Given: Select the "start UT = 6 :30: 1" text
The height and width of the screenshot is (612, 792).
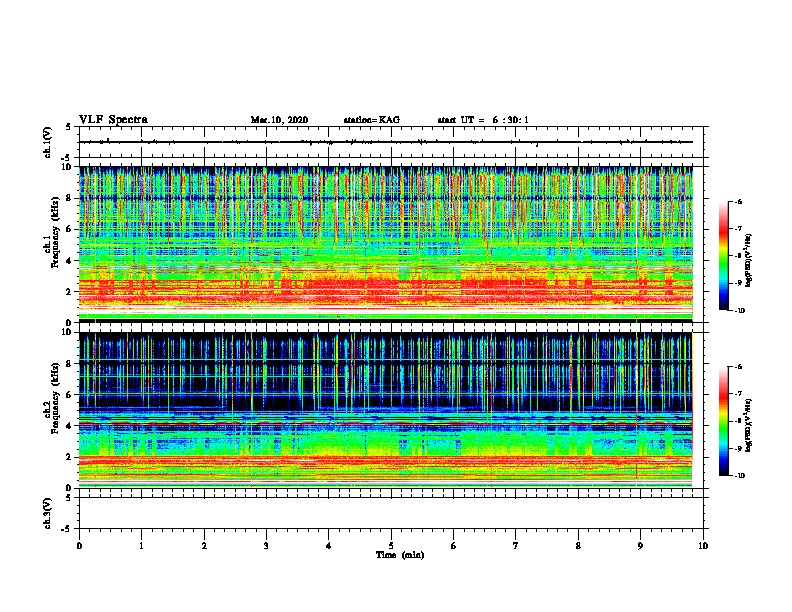Looking at the screenshot, I should [x=483, y=120].
